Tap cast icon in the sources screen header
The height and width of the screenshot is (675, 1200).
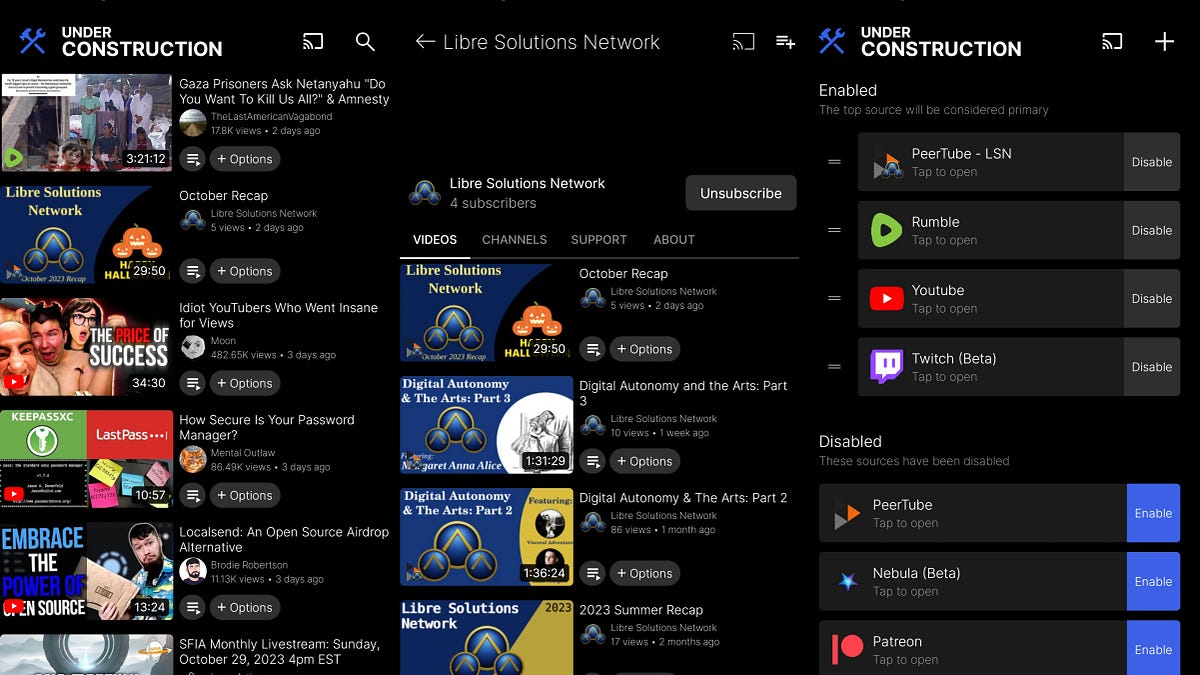(1112, 41)
